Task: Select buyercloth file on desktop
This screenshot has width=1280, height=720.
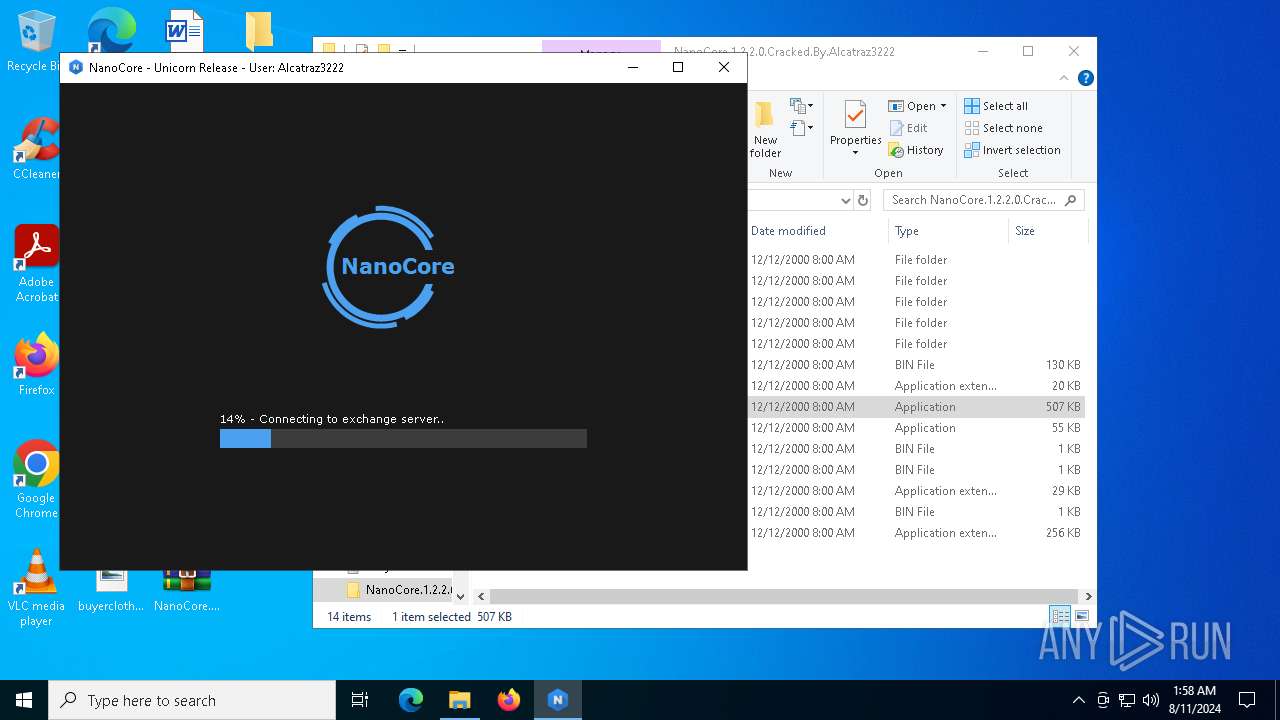Action: (x=111, y=588)
